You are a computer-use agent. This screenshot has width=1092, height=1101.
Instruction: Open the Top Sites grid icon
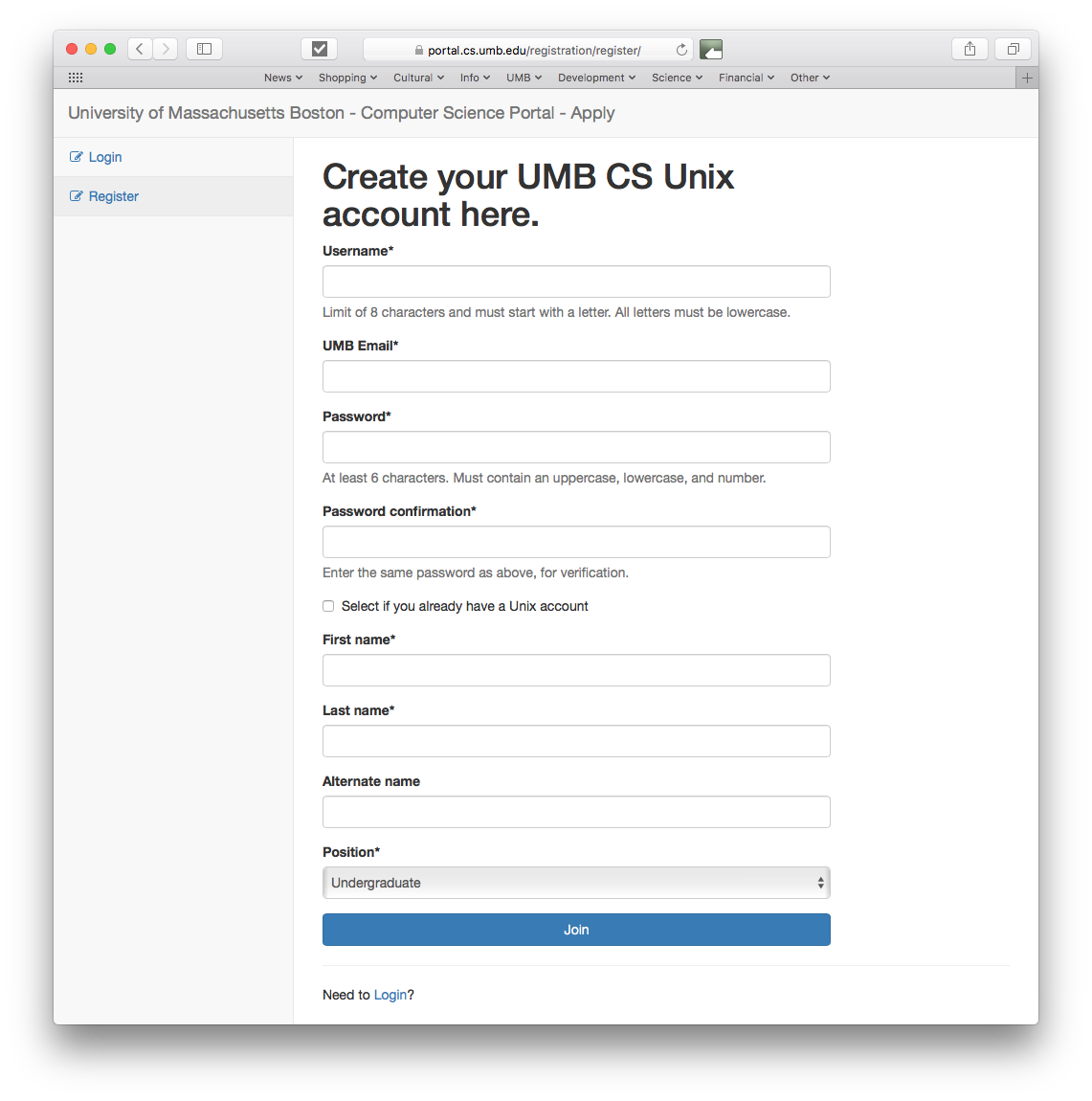click(76, 78)
